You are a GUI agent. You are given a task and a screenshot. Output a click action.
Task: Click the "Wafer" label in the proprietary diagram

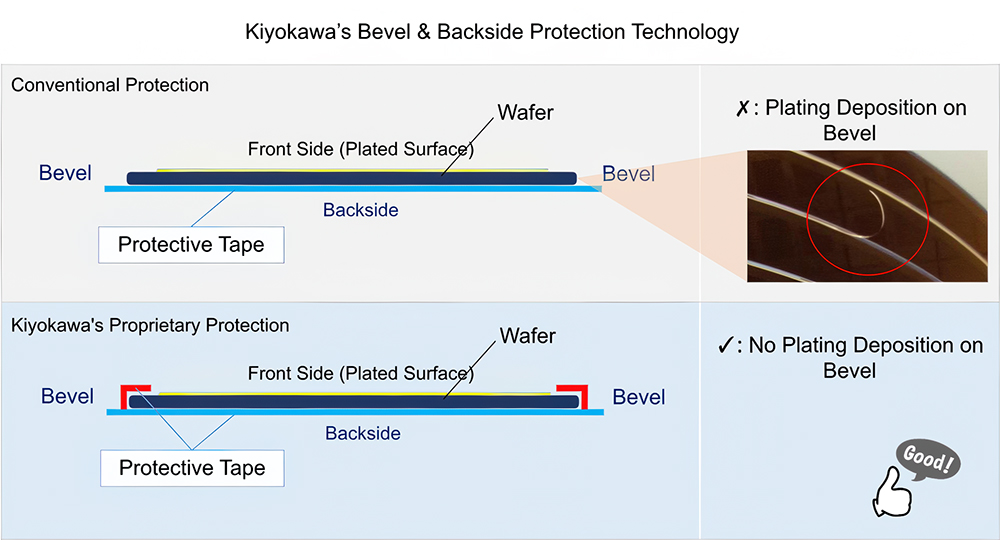tap(527, 336)
